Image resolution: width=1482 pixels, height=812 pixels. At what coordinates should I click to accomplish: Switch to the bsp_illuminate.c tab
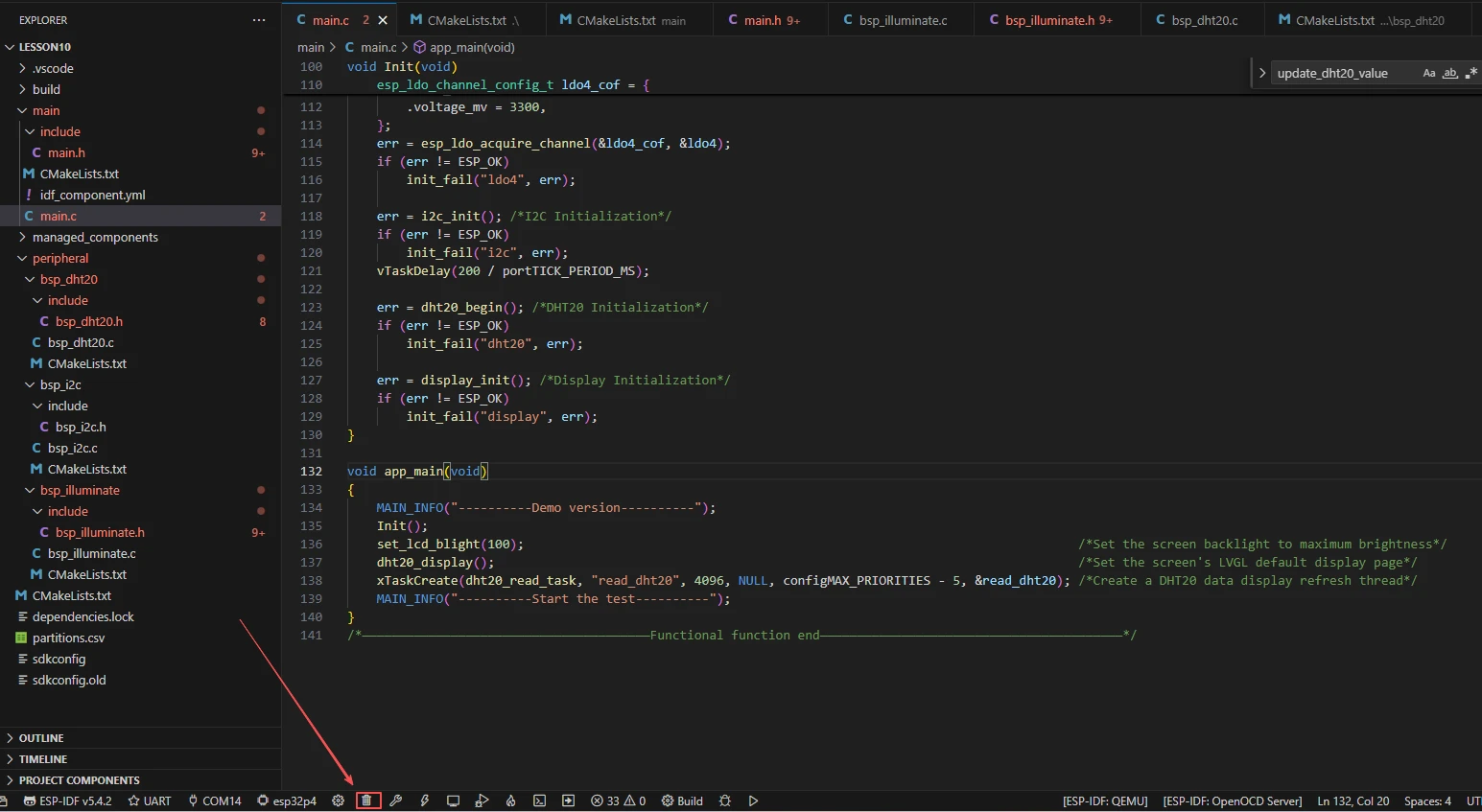click(902, 20)
